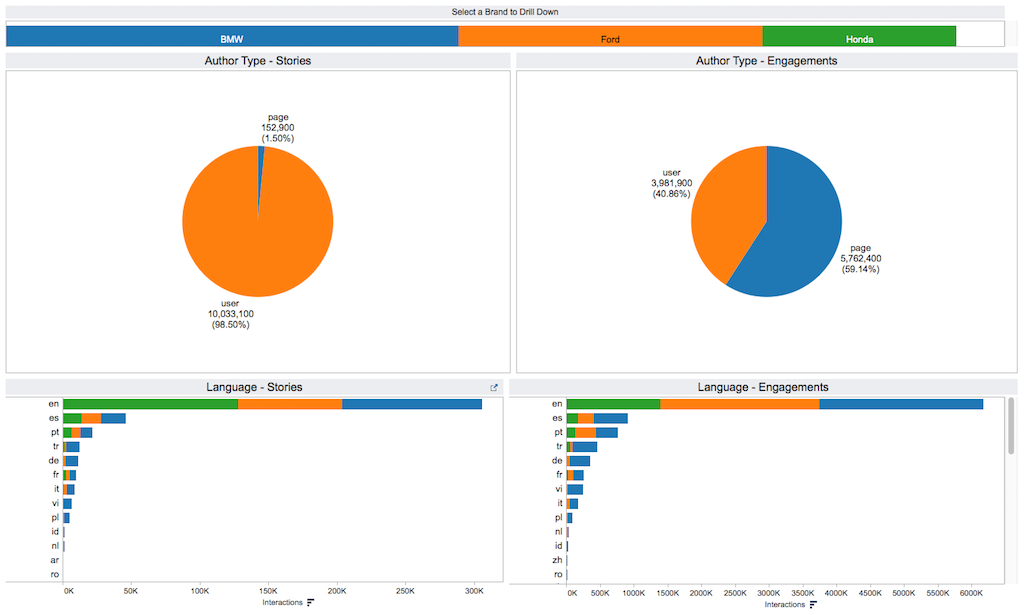Click sort icon next to Stories Interactions axis
Screen dimensions: 1024x615
tap(310, 603)
